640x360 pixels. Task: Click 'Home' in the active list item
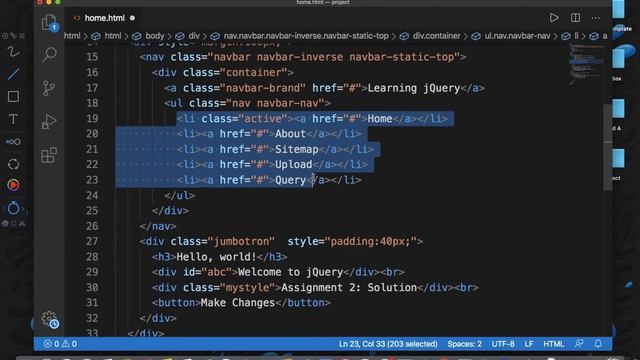(380, 119)
